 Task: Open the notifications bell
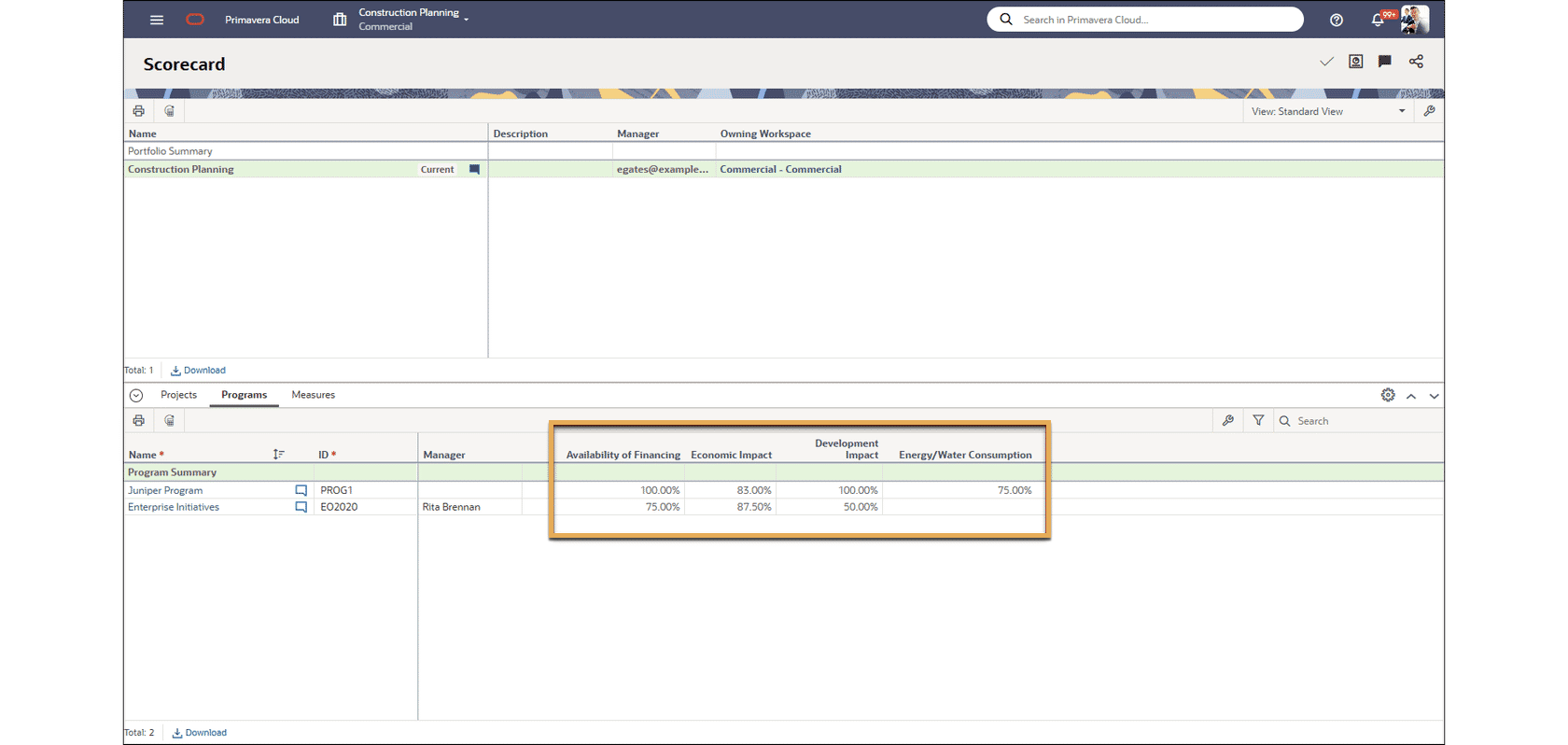[1378, 20]
